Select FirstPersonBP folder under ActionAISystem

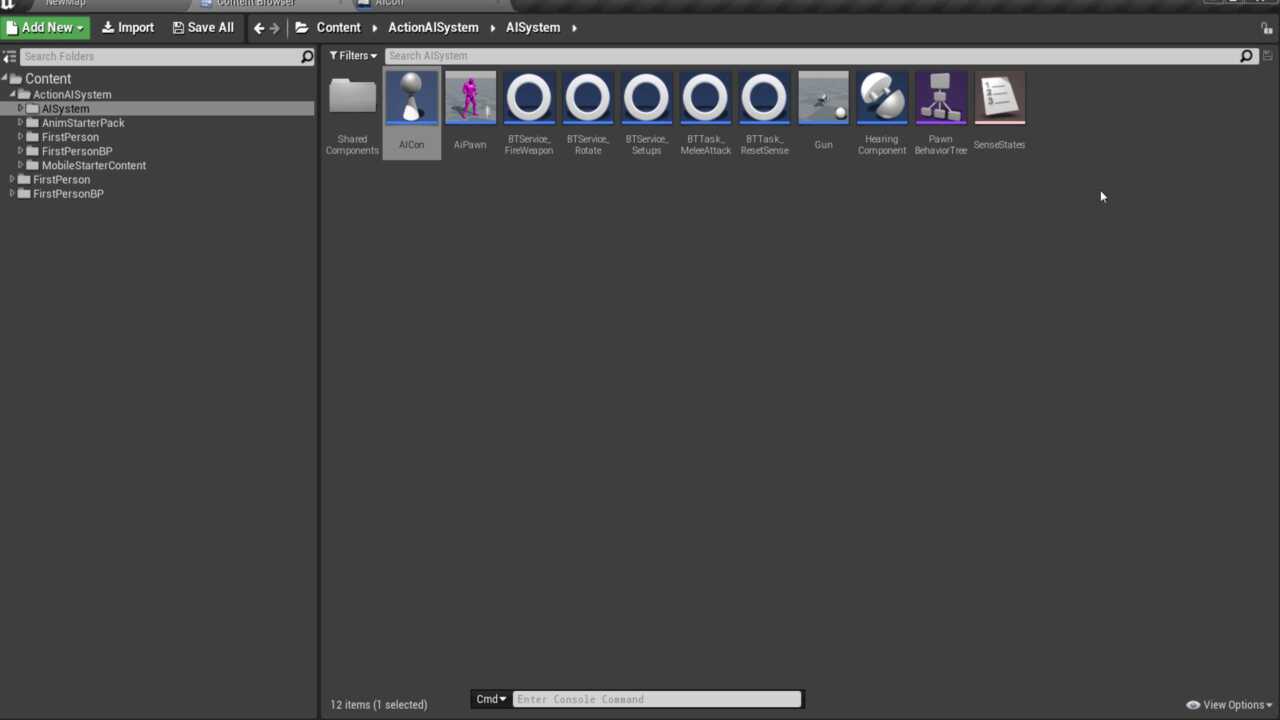(x=77, y=151)
